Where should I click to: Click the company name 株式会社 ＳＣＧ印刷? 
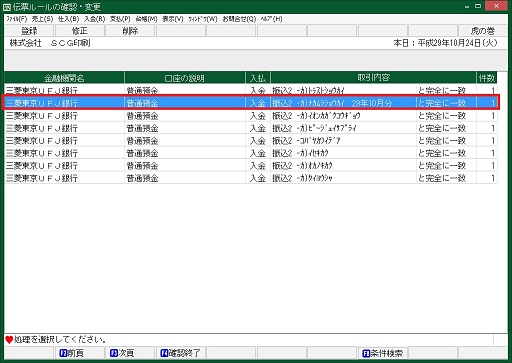click(x=50, y=43)
